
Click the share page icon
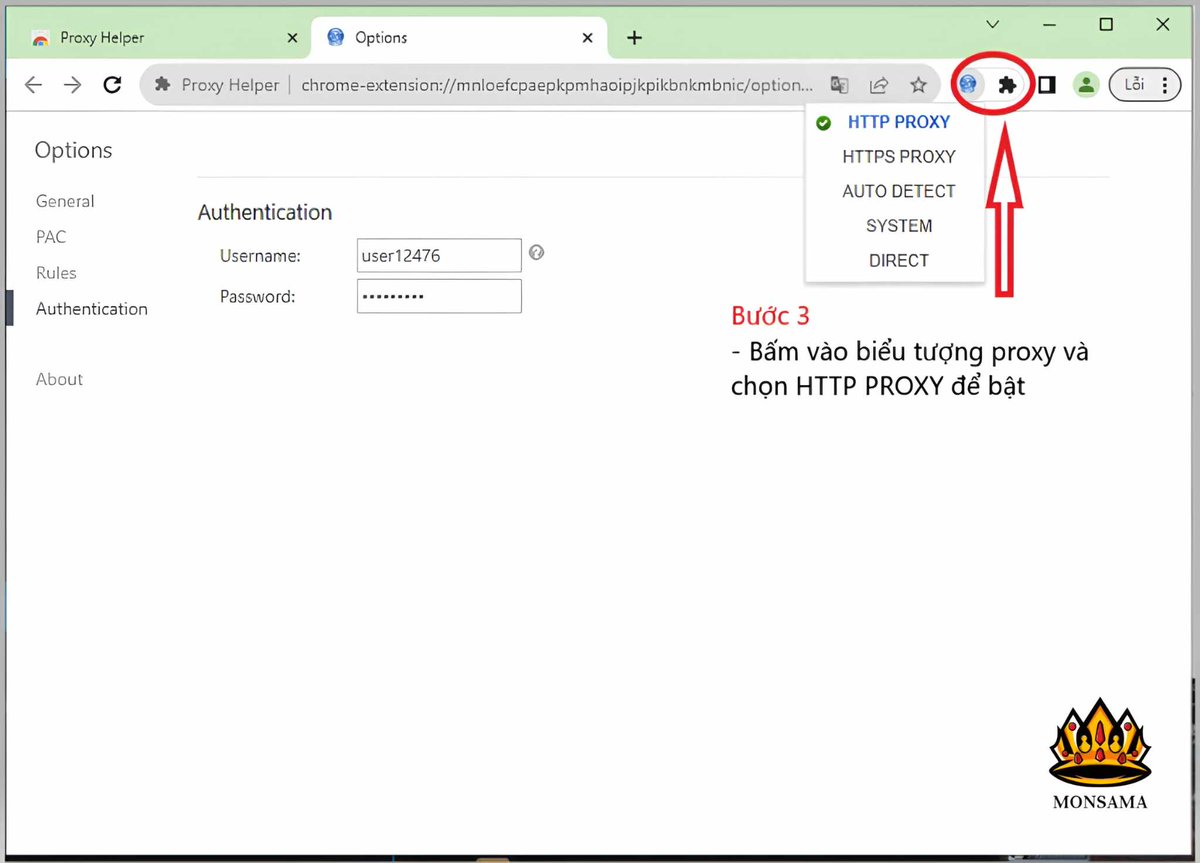[x=879, y=85]
